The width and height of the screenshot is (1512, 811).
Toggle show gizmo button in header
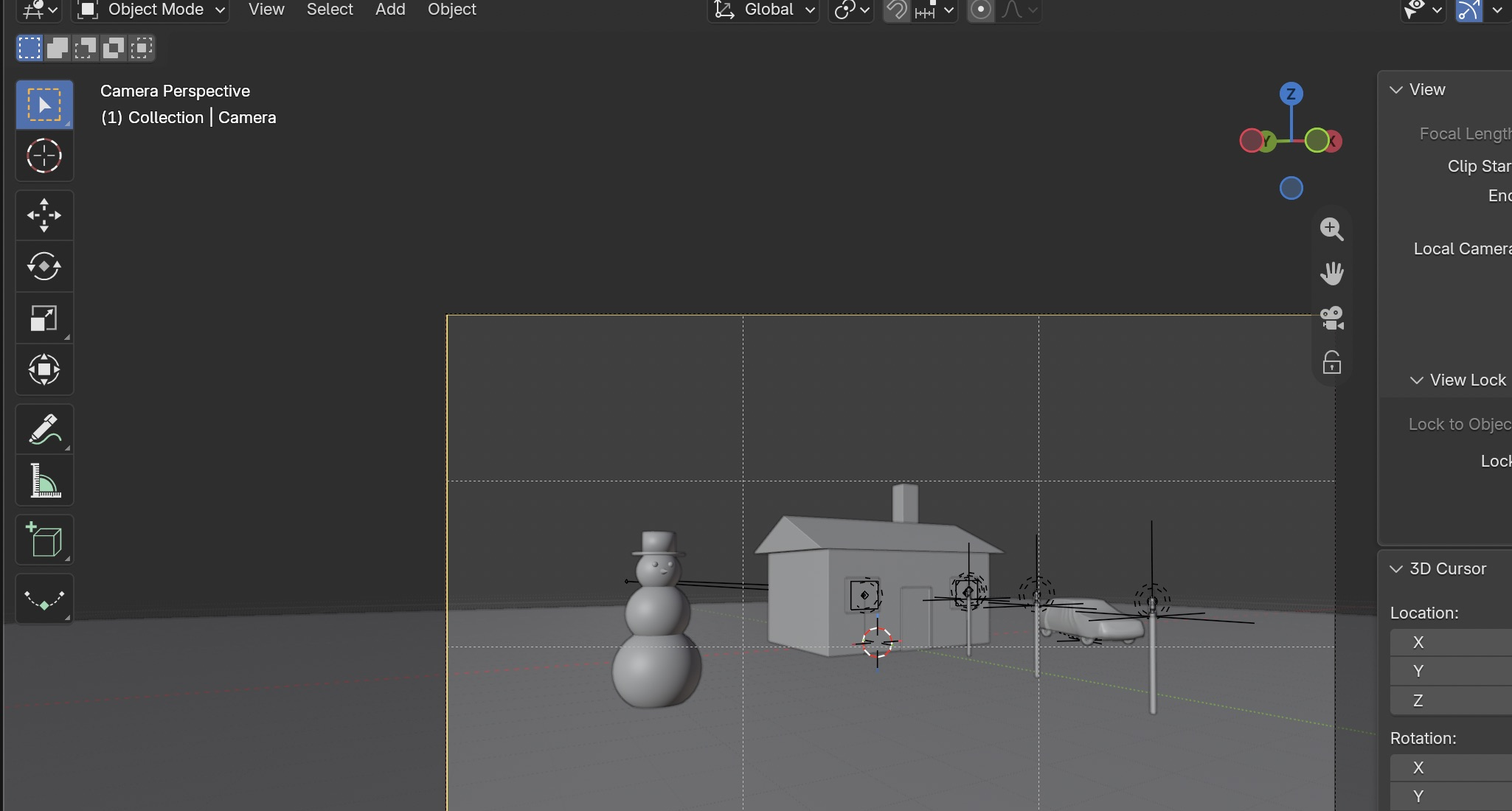point(1468,10)
